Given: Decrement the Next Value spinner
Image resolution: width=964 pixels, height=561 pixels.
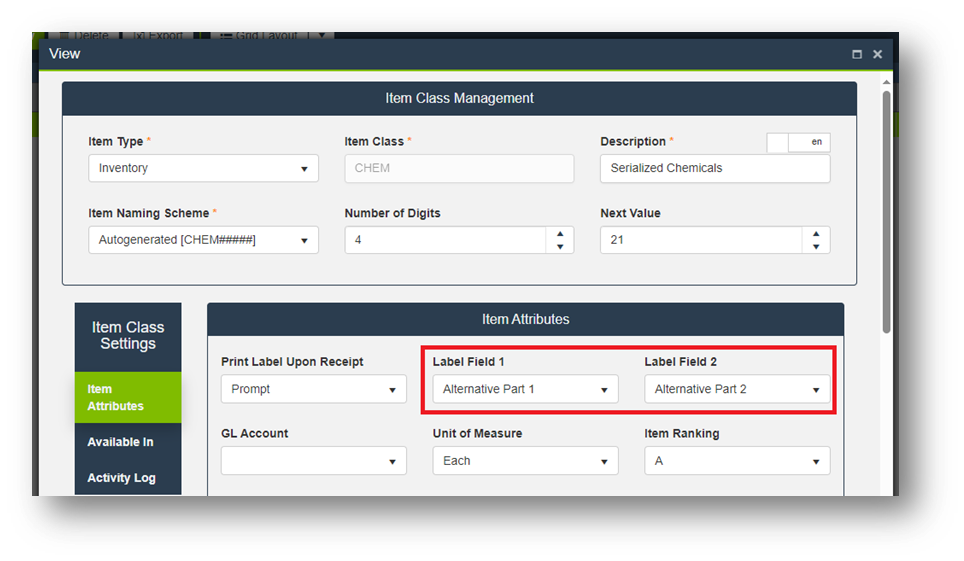Looking at the screenshot, I should click(x=816, y=247).
